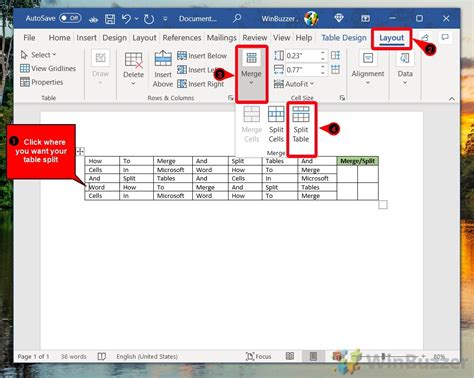The width and height of the screenshot is (474, 378).
Task: Open Ribbon Display Options icon
Action: [x=365, y=19]
